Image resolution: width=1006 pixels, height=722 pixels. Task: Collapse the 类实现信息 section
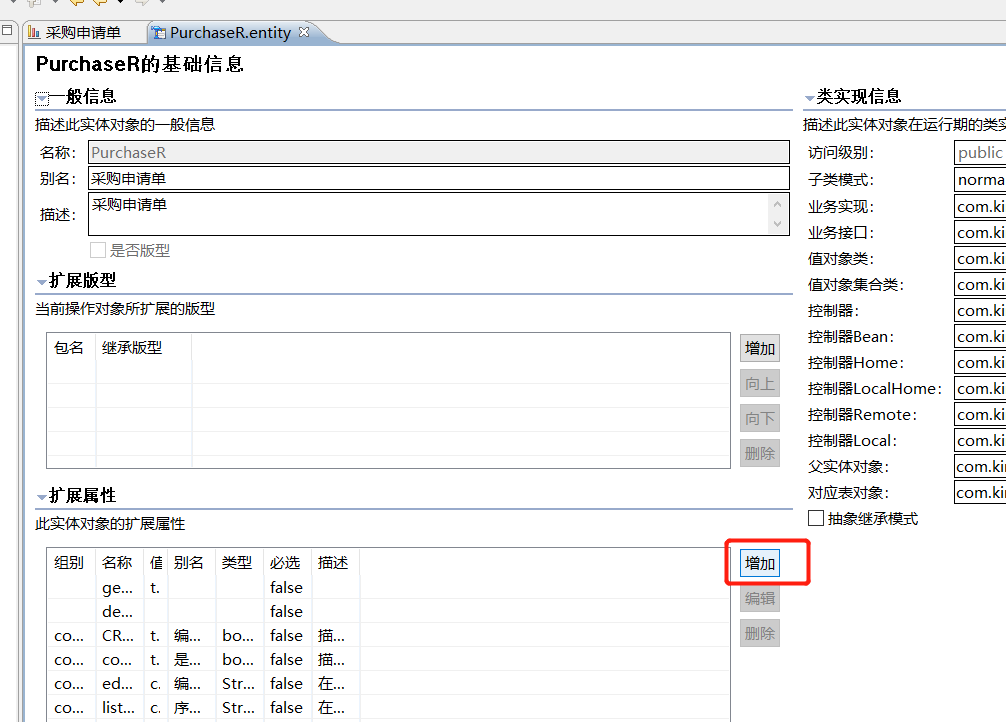(807, 96)
